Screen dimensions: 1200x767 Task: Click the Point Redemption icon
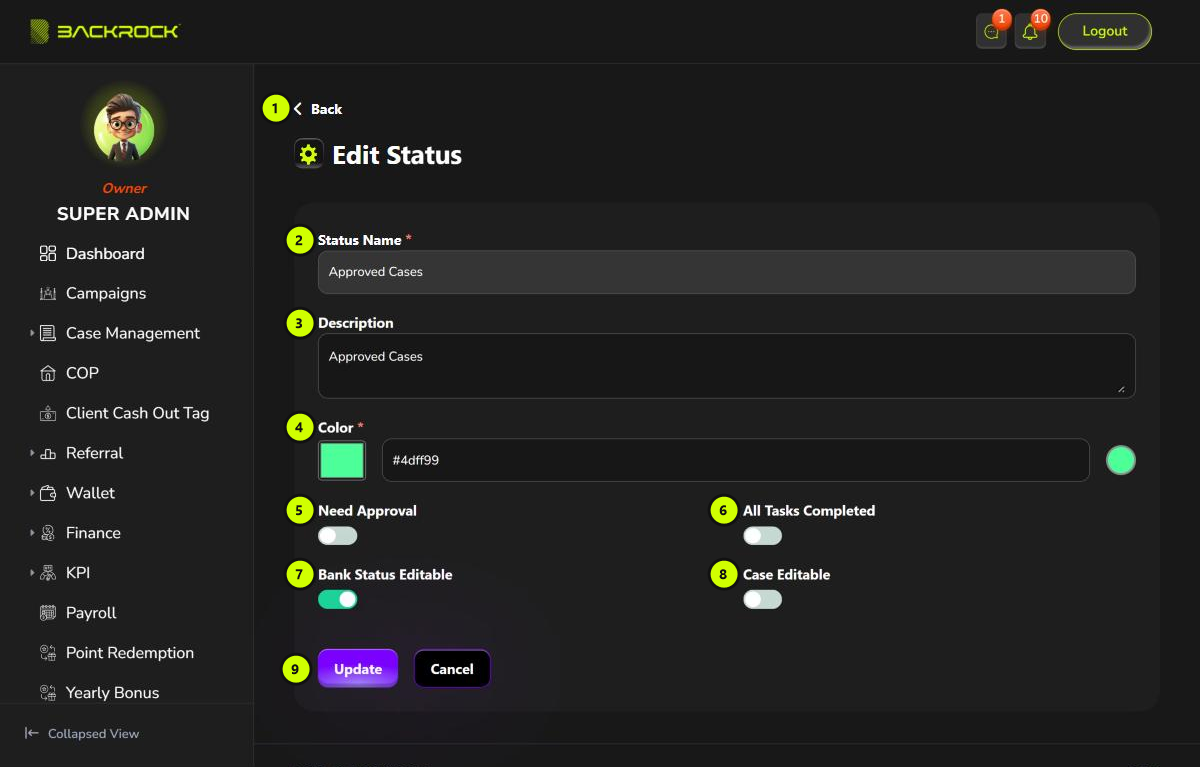point(48,654)
